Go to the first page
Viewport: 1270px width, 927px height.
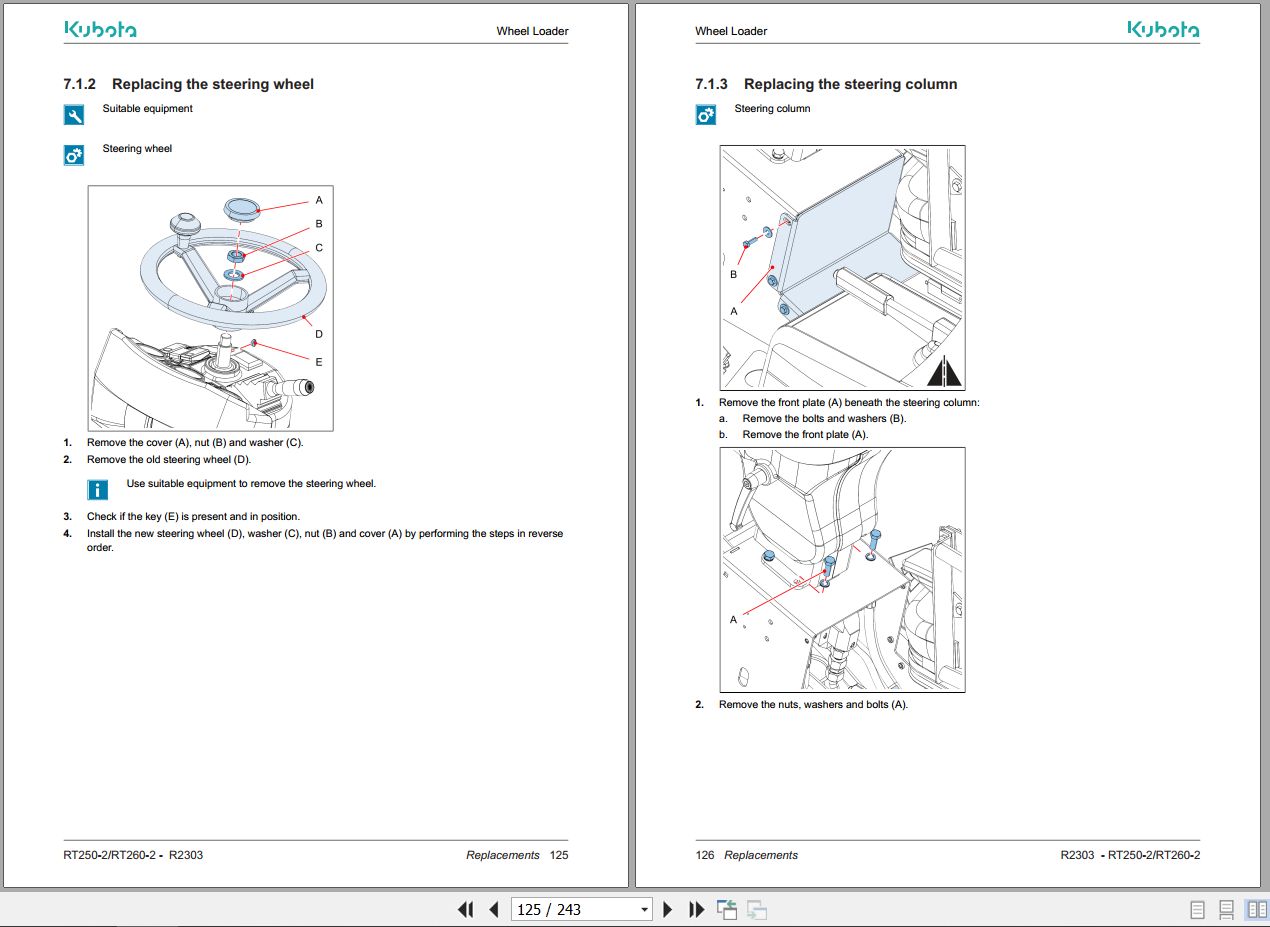pos(465,909)
